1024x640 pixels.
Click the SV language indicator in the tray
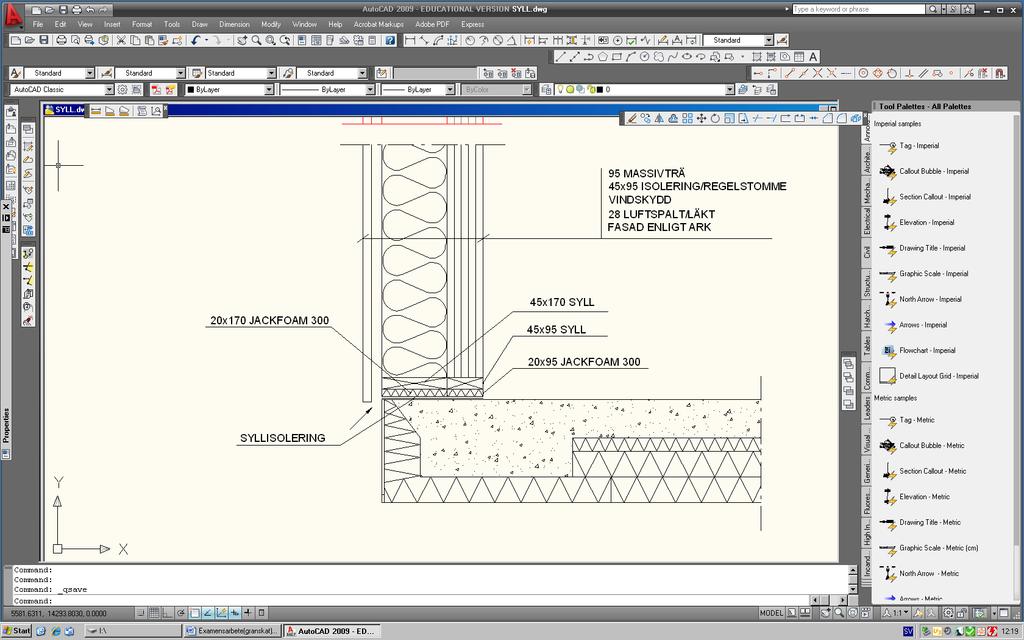click(x=908, y=631)
